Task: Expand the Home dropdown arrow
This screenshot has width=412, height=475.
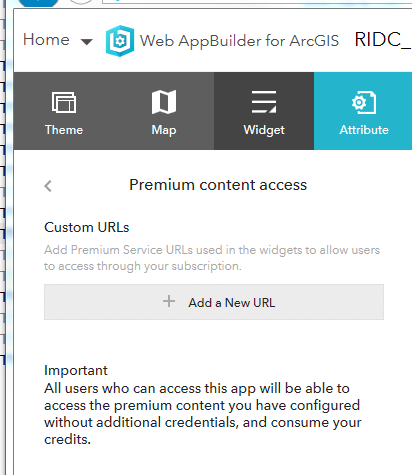Action: [86, 42]
